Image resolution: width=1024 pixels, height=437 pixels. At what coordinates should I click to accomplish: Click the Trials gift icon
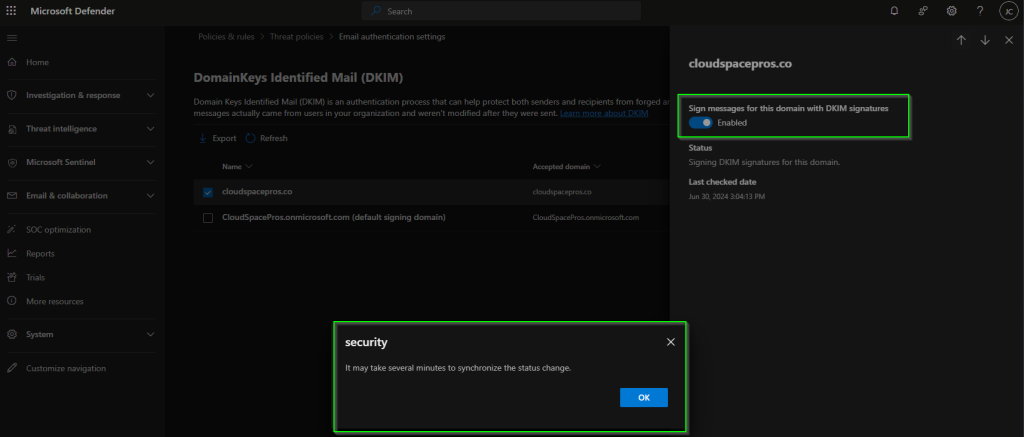click(12, 278)
